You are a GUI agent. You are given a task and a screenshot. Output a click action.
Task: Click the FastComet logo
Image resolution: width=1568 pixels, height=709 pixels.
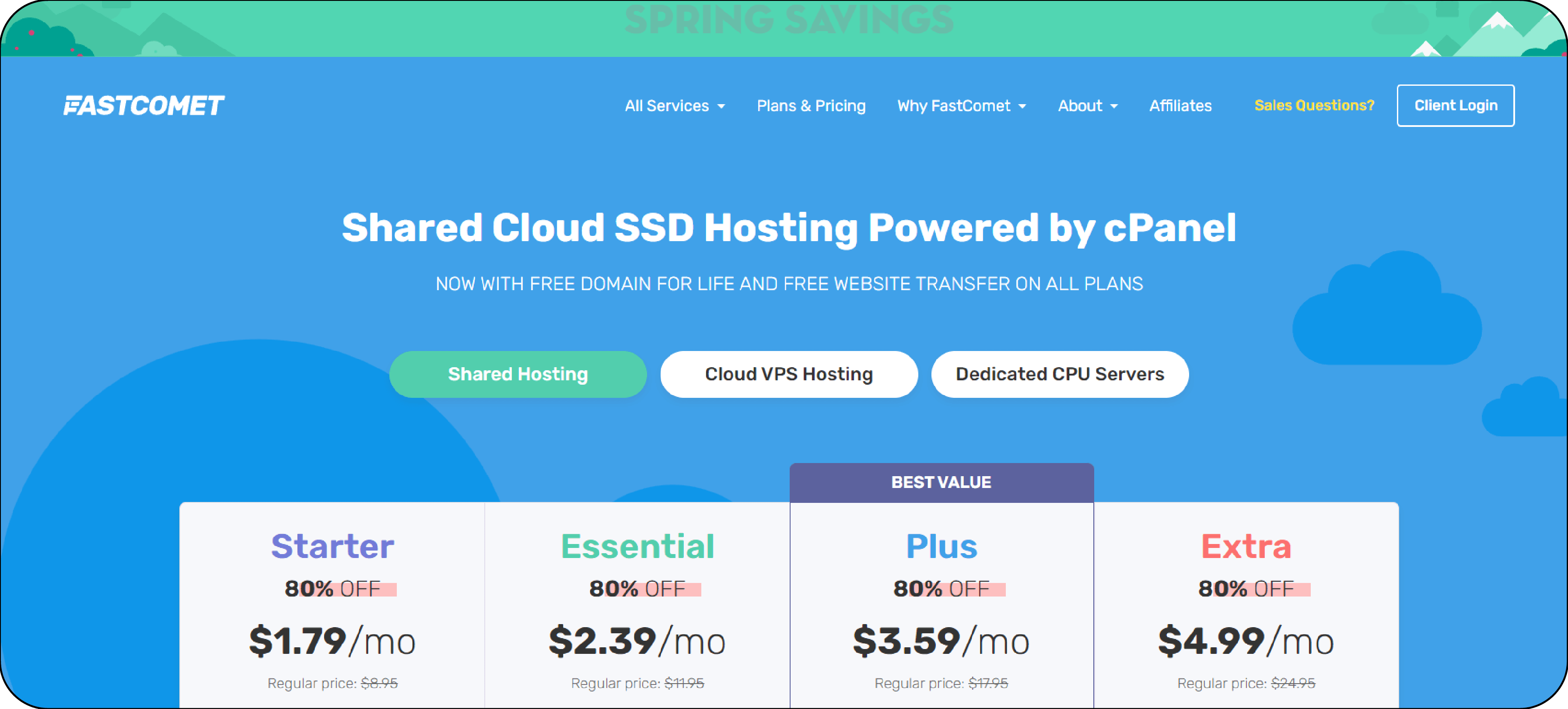coord(144,105)
